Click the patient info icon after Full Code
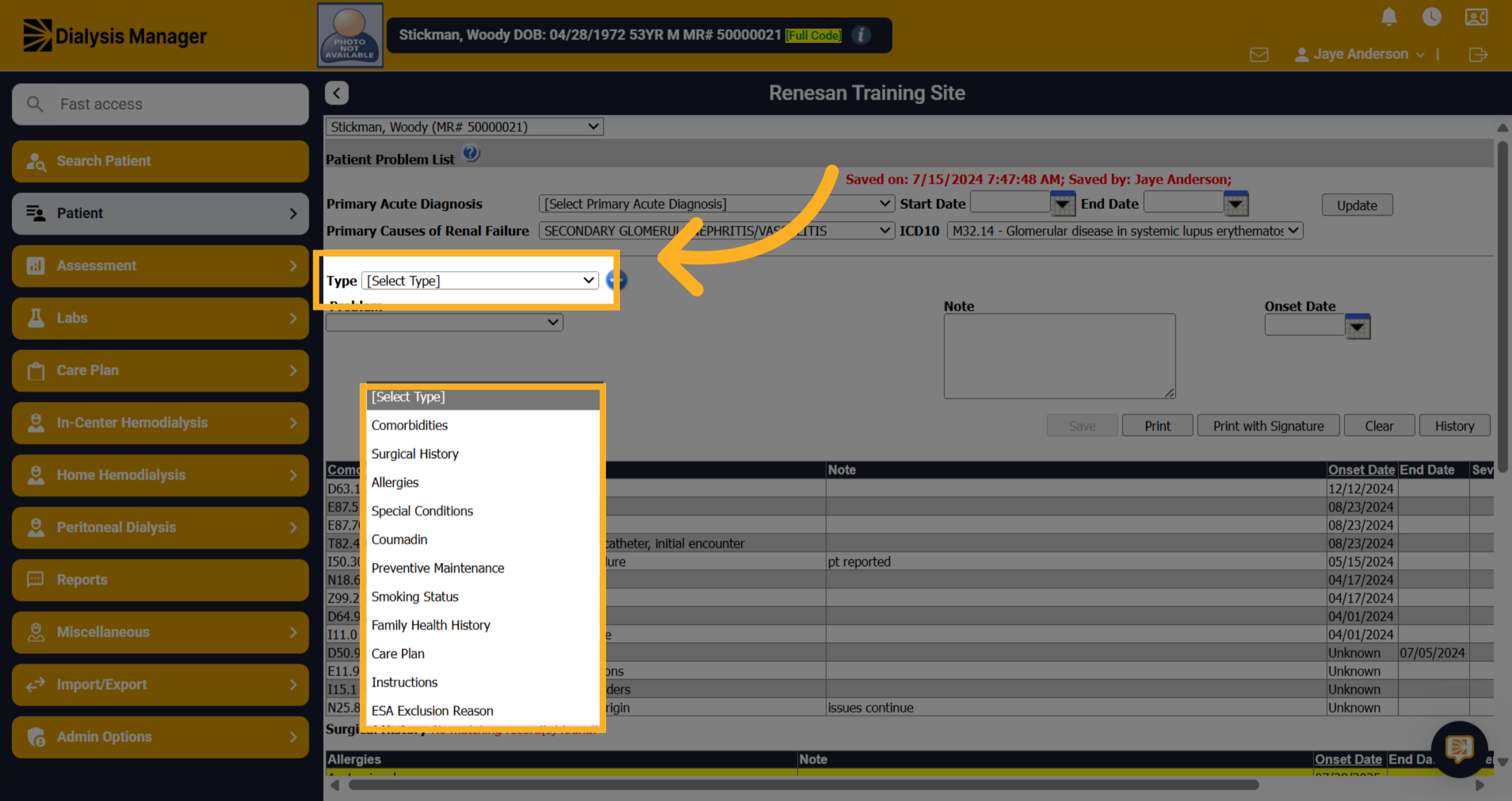The width and height of the screenshot is (1512, 801). 861,35
